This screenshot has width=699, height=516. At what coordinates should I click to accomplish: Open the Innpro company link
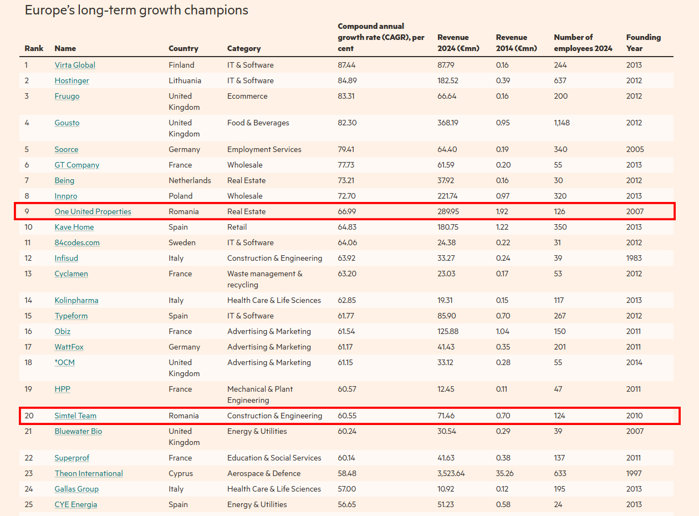tap(68, 196)
